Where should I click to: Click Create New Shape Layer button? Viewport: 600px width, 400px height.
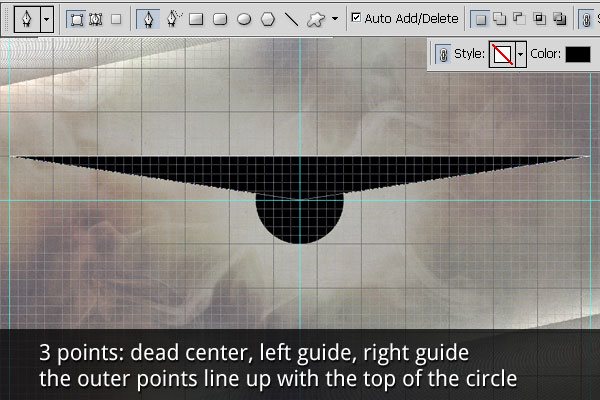click(x=480, y=18)
